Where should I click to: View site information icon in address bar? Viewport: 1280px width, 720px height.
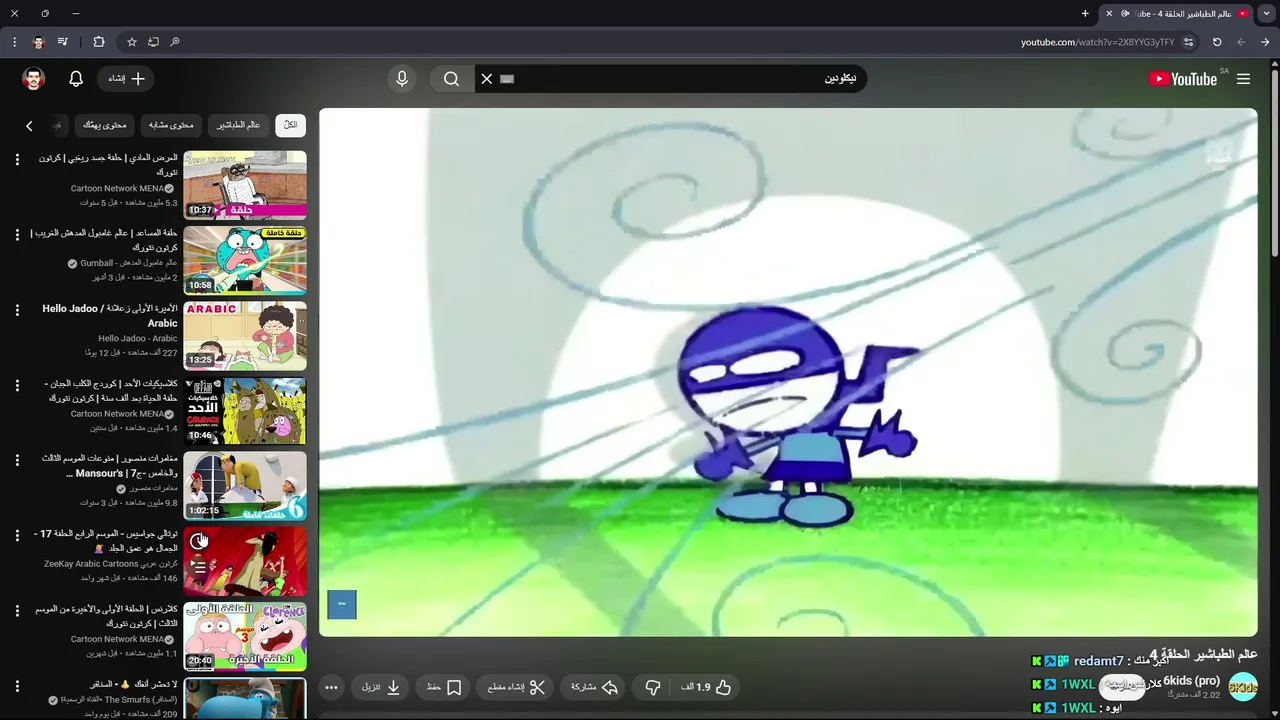(x=1188, y=42)
